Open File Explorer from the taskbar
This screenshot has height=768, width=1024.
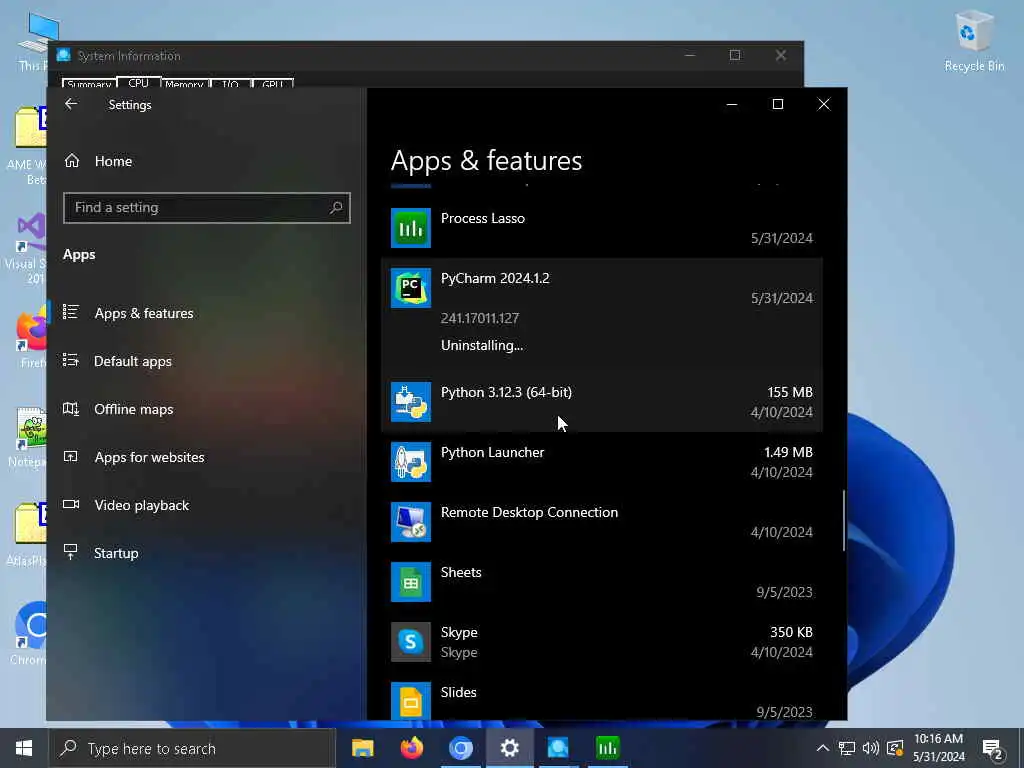pyautogui.click(x=362, y=748)
